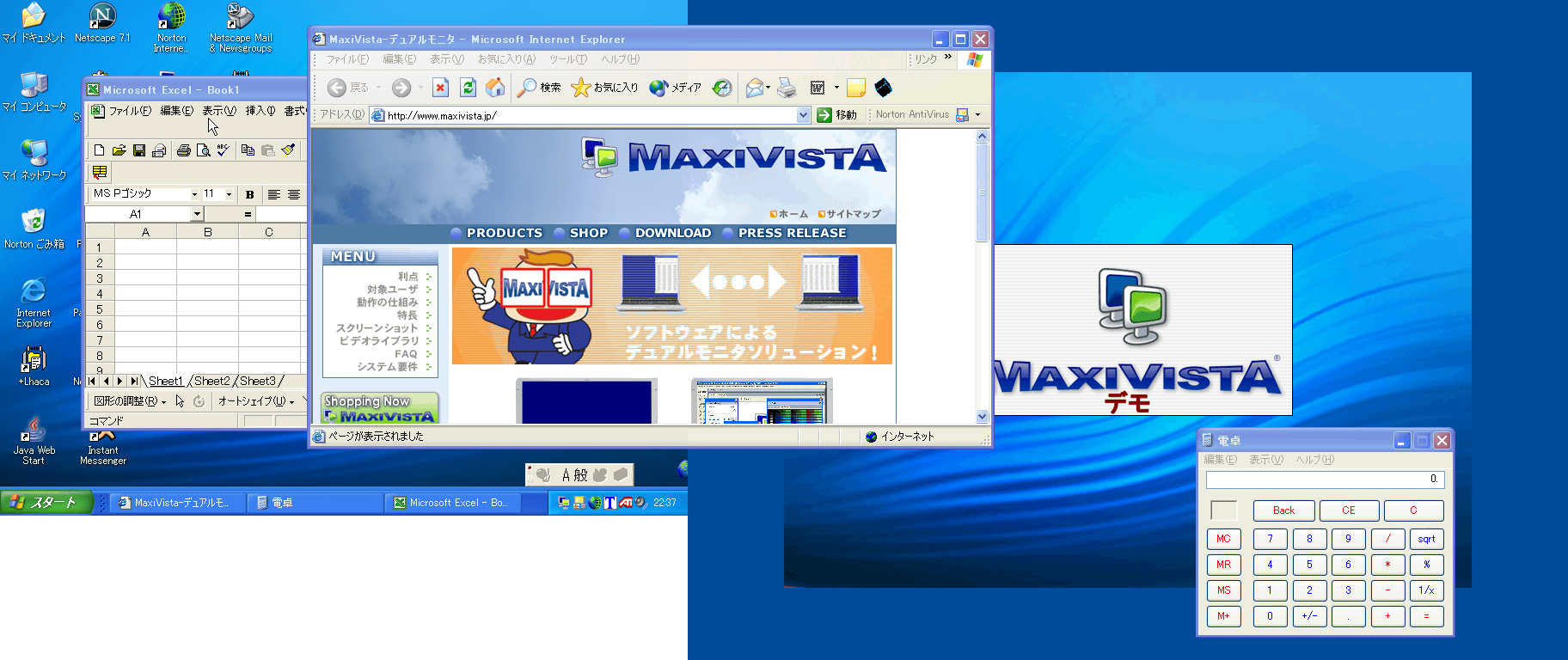Open the IE Media (メディア) pane
1568x660 pixels.
click(x=676, y=88)
